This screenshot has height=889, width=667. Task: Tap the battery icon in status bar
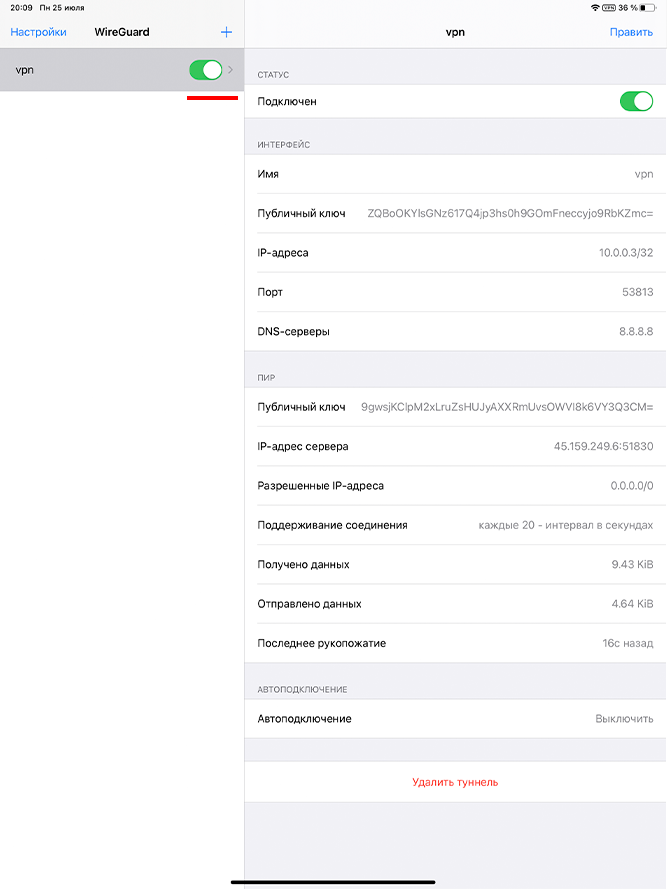[648, 7]
